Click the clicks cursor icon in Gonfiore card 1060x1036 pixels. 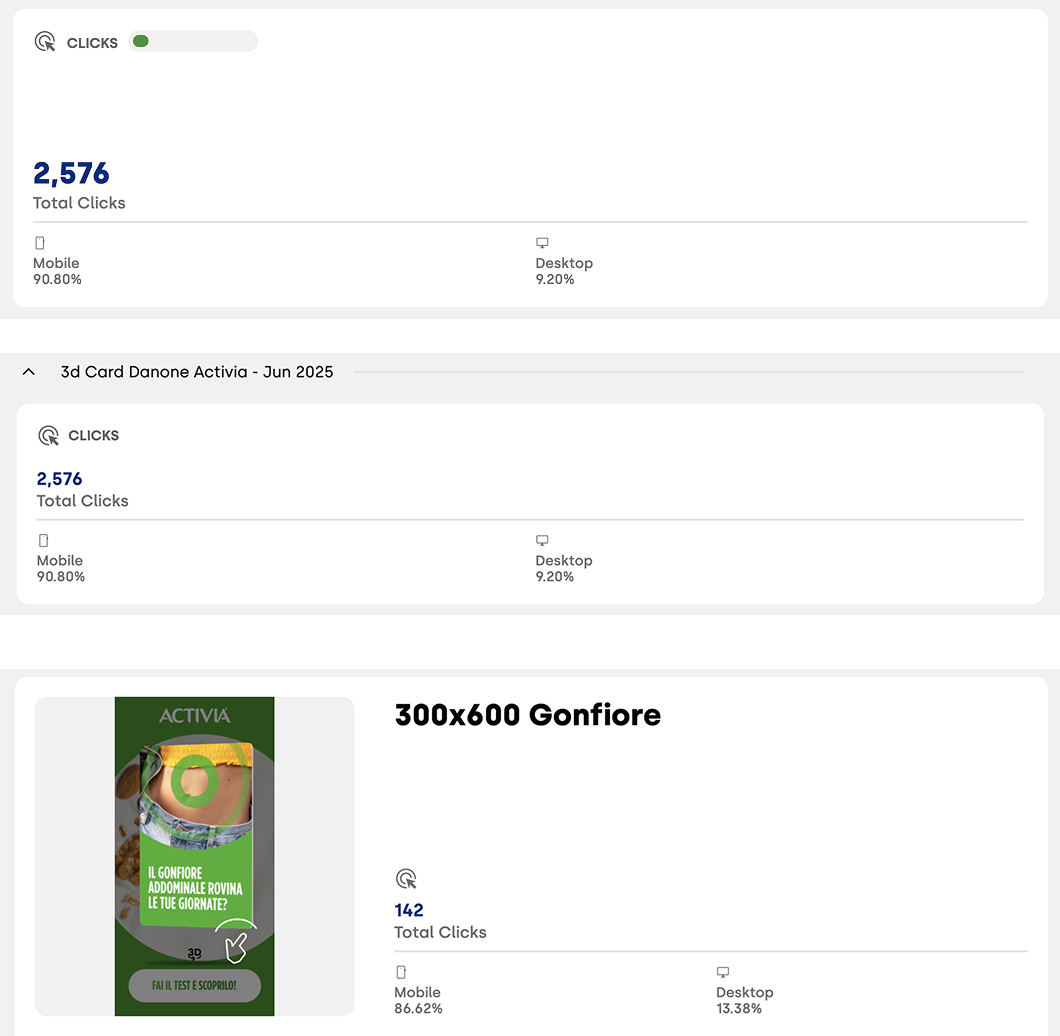pos(406,879)
